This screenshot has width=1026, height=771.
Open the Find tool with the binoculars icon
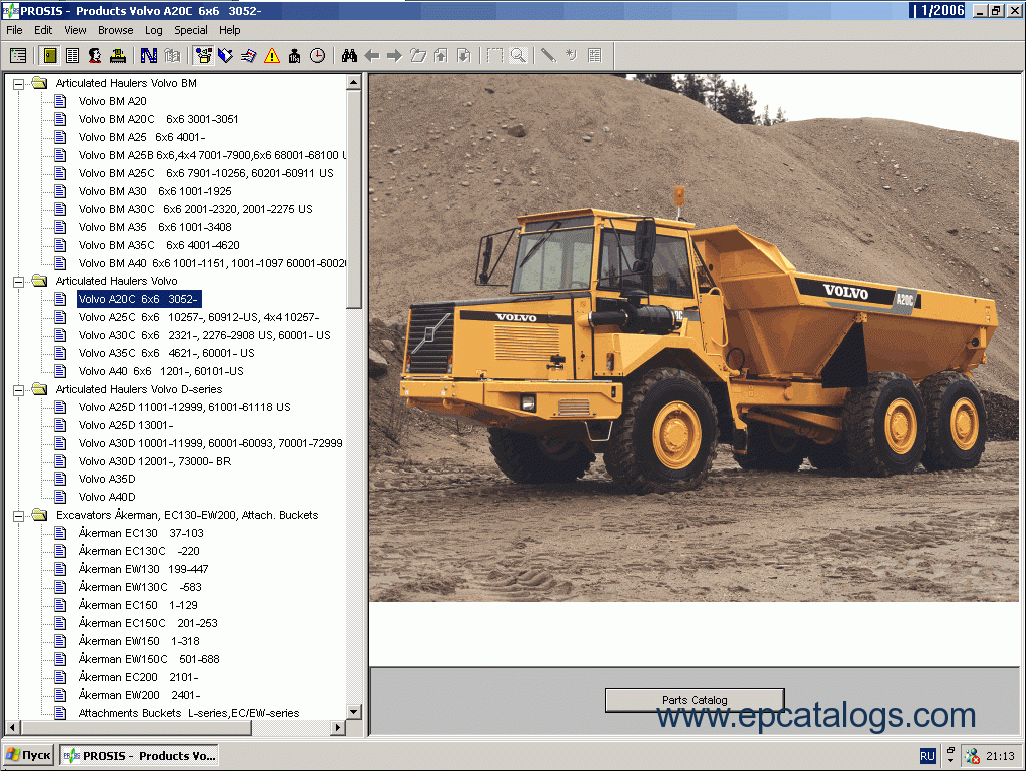[x=347, y=55]
